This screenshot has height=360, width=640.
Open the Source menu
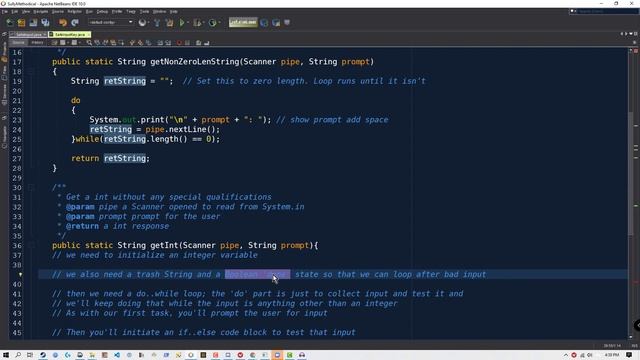point(58,11)
